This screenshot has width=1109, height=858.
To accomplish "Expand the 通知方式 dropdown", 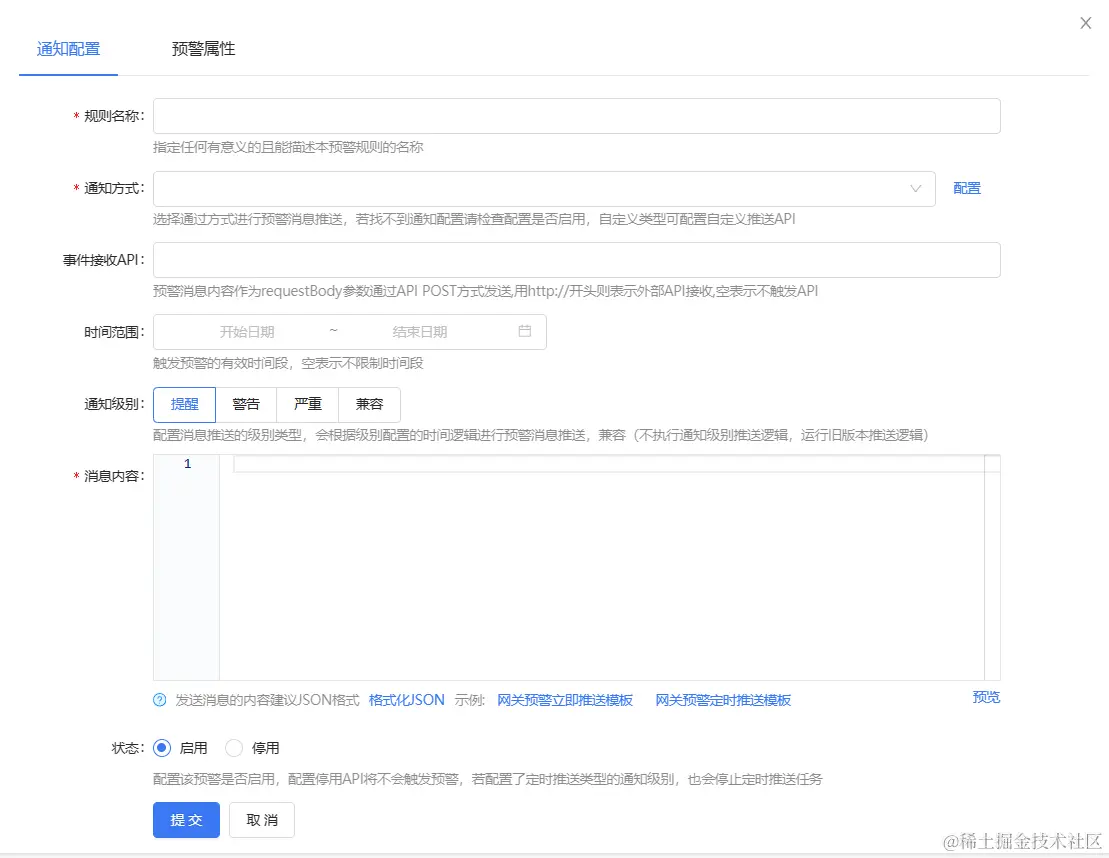I will click(544, 189).
